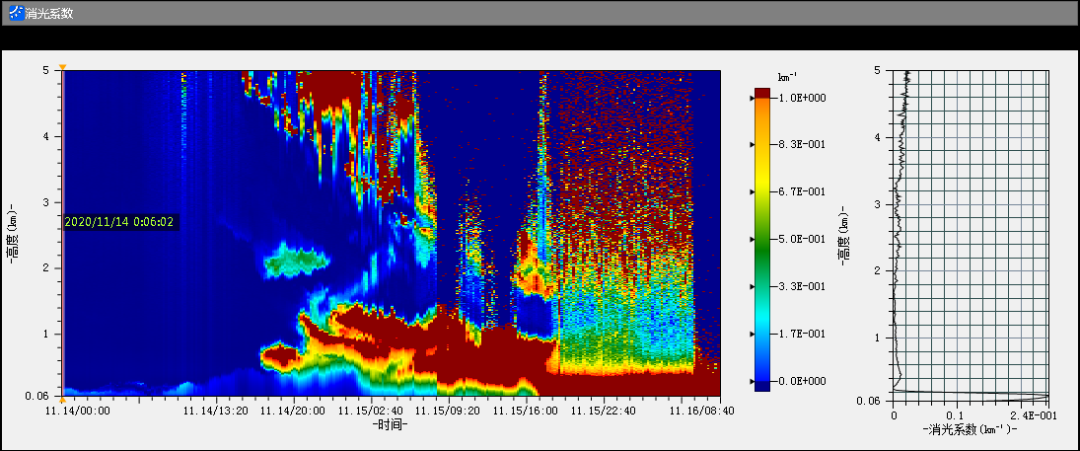Click the 1.0E+000 colorbar arrow marker
1080x451 pixels.
coord(753,98)
